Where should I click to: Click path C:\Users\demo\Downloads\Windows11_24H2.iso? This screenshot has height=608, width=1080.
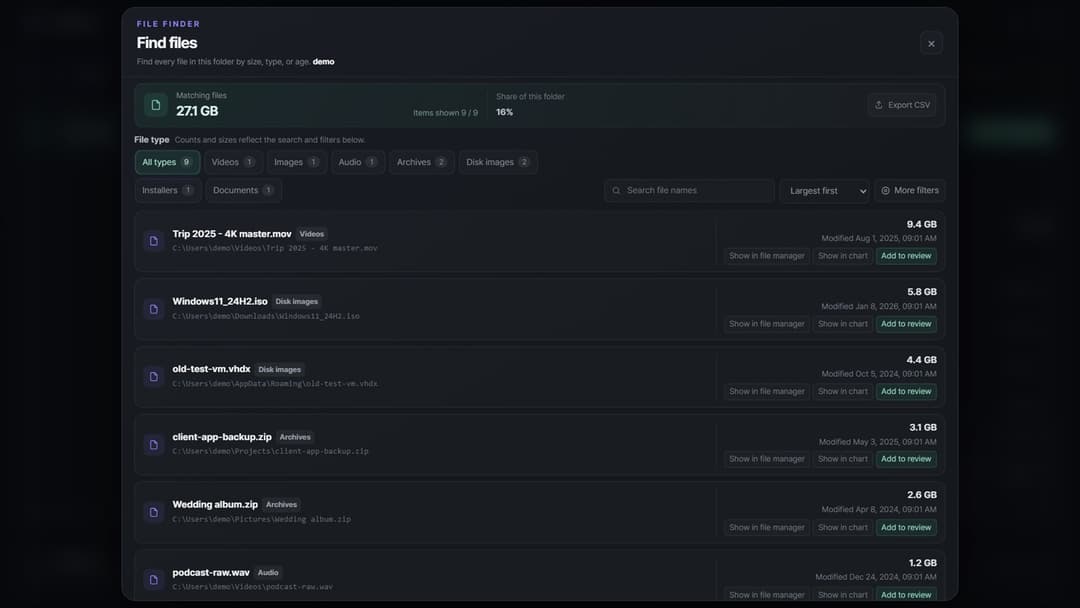(266, 316)
